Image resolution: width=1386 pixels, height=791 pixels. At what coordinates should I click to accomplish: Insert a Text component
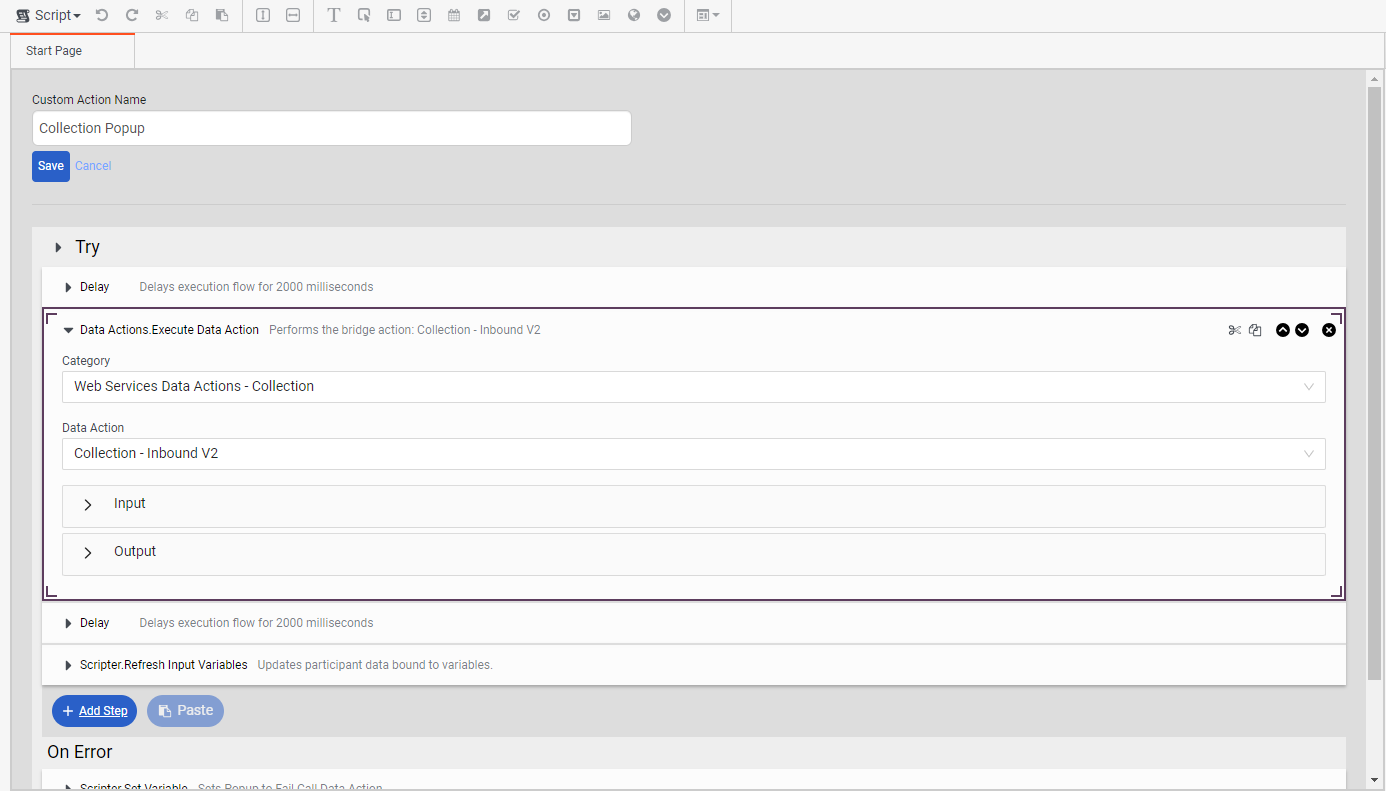[x=334, y=16]
